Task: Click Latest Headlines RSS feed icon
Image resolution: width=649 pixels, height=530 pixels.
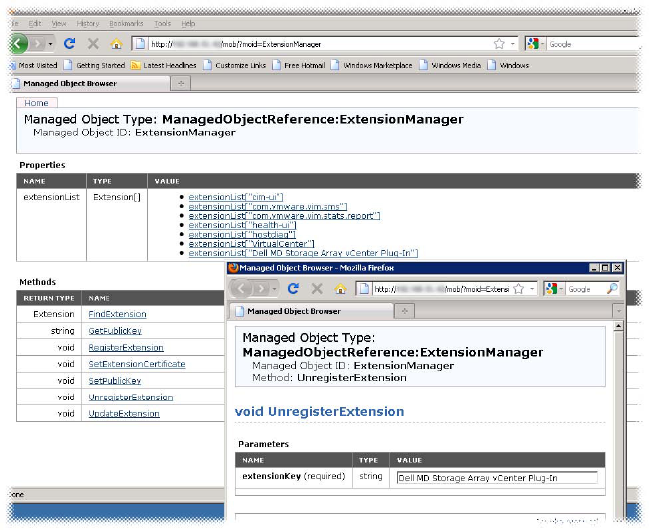Action: click(135, 65)
